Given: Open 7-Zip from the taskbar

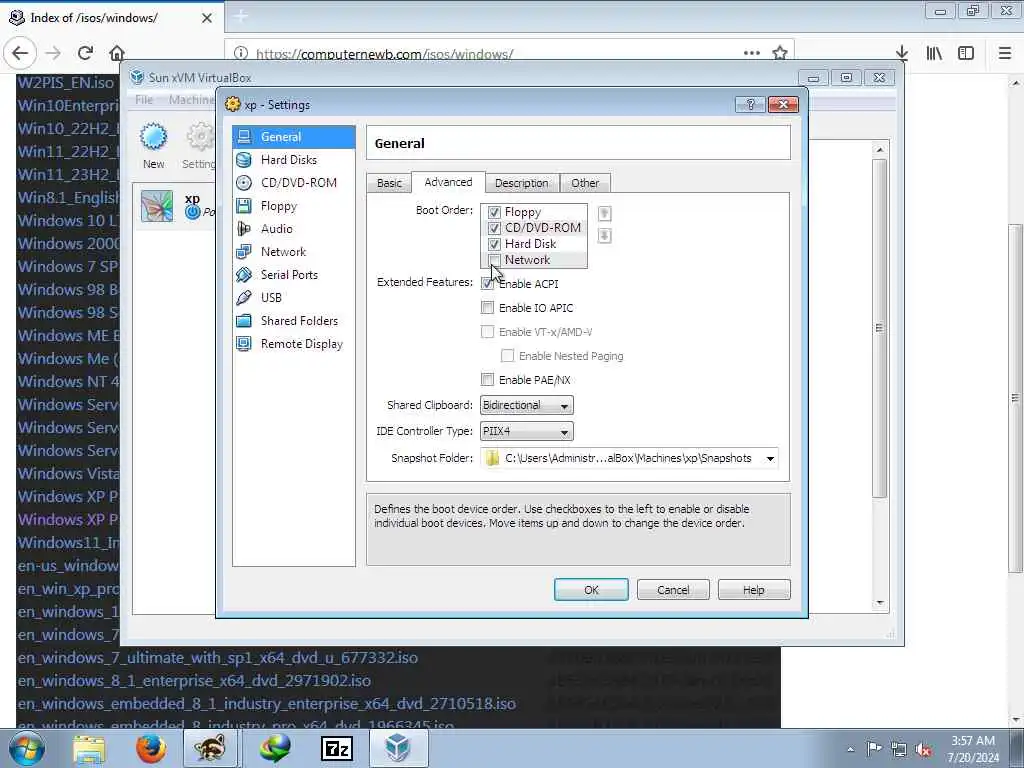Looking at the screenshot, I should click(337, 748).
